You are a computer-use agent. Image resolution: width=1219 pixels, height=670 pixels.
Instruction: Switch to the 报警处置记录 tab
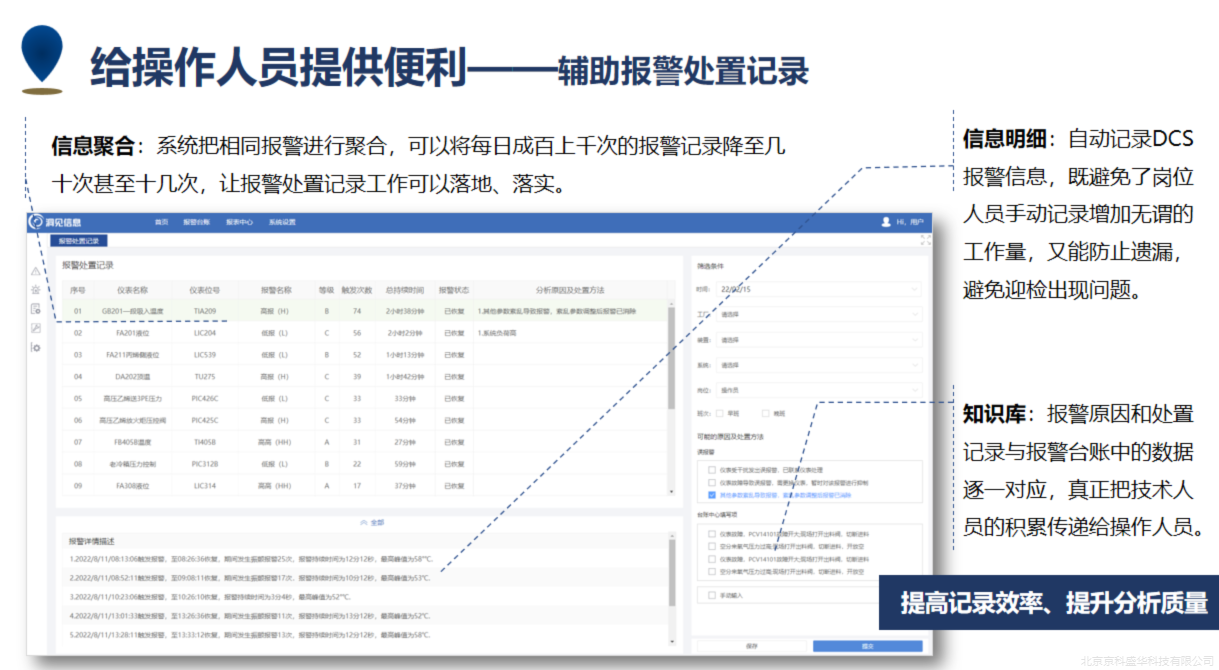[x=79, y=241]
